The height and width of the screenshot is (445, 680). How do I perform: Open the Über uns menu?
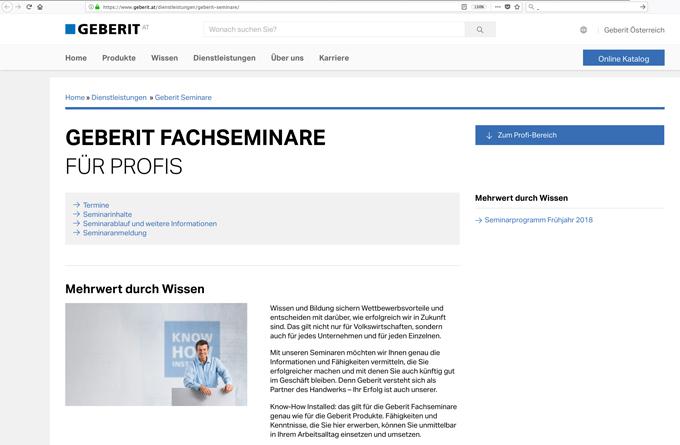click(287, 58)
